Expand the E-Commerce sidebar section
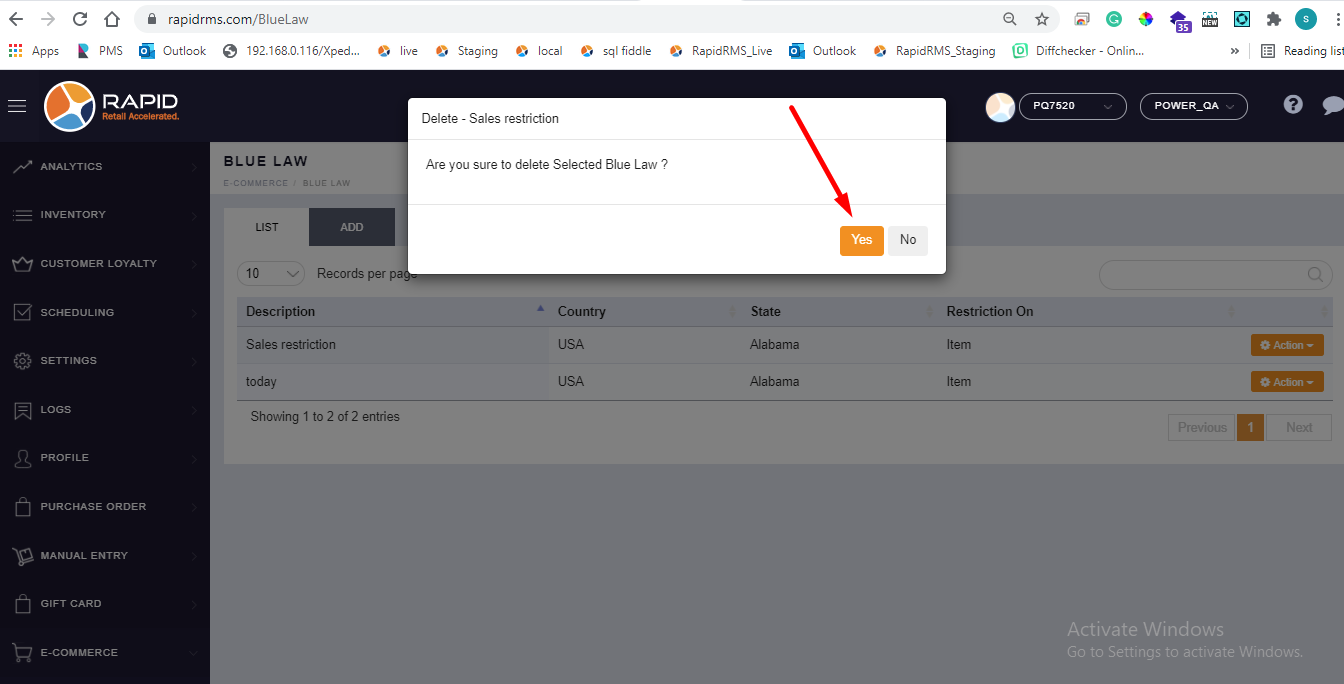Screen dimensions: 1344x684 (79, 653)
